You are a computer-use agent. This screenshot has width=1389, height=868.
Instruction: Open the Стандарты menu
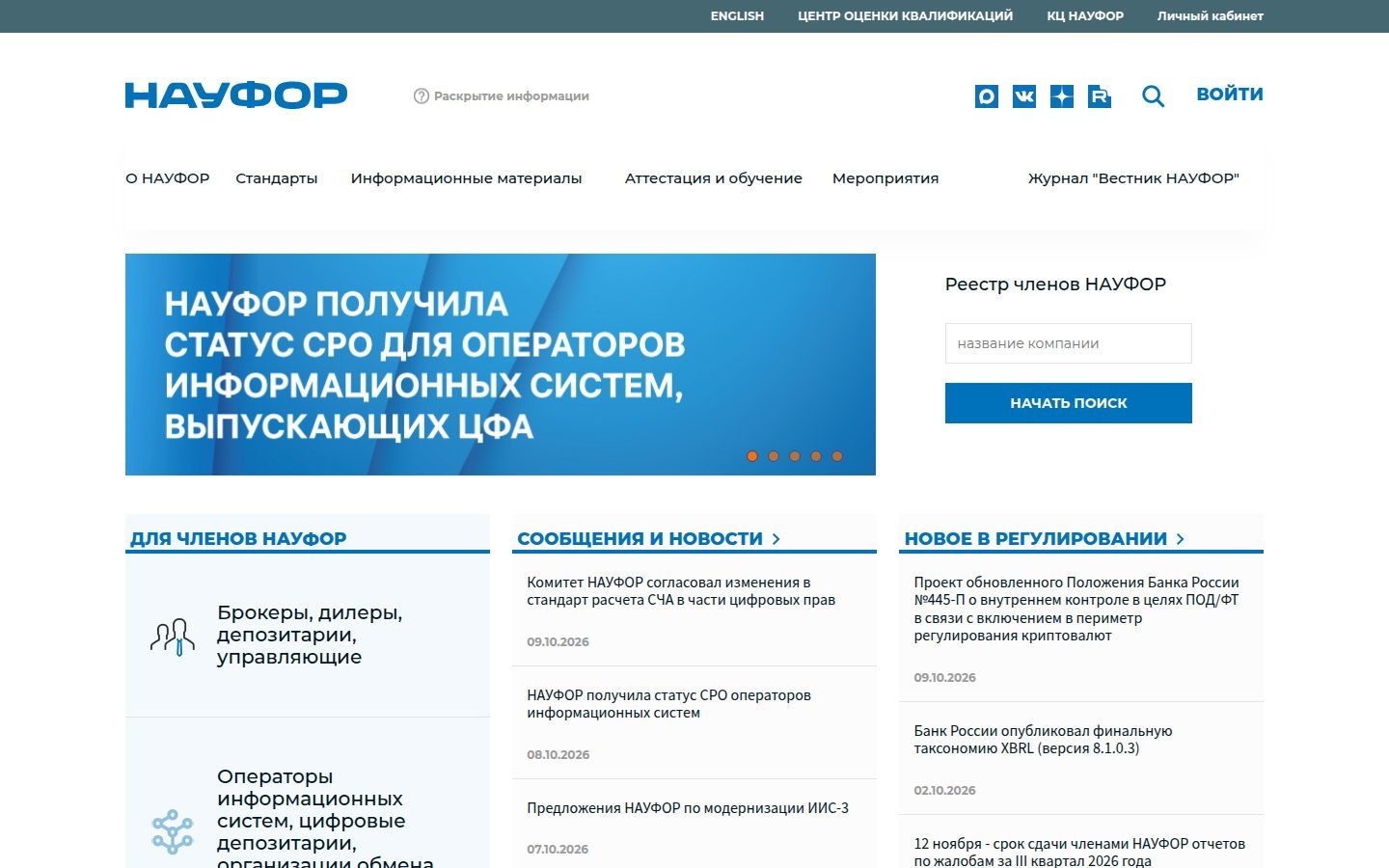pyautogui.click(x=277, y=178)
